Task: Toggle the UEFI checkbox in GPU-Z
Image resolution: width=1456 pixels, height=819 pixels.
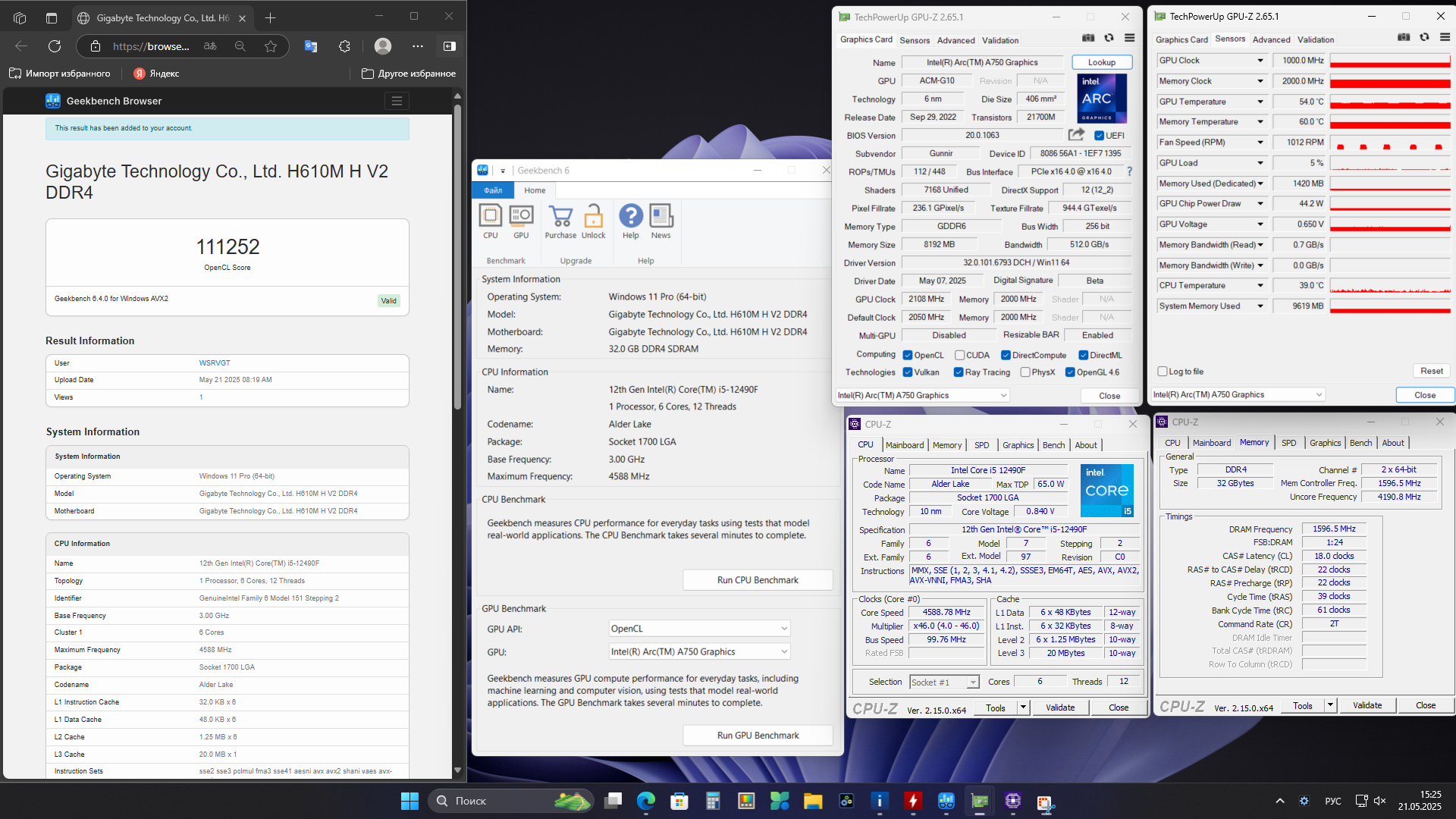Action: coord(1099,136)
